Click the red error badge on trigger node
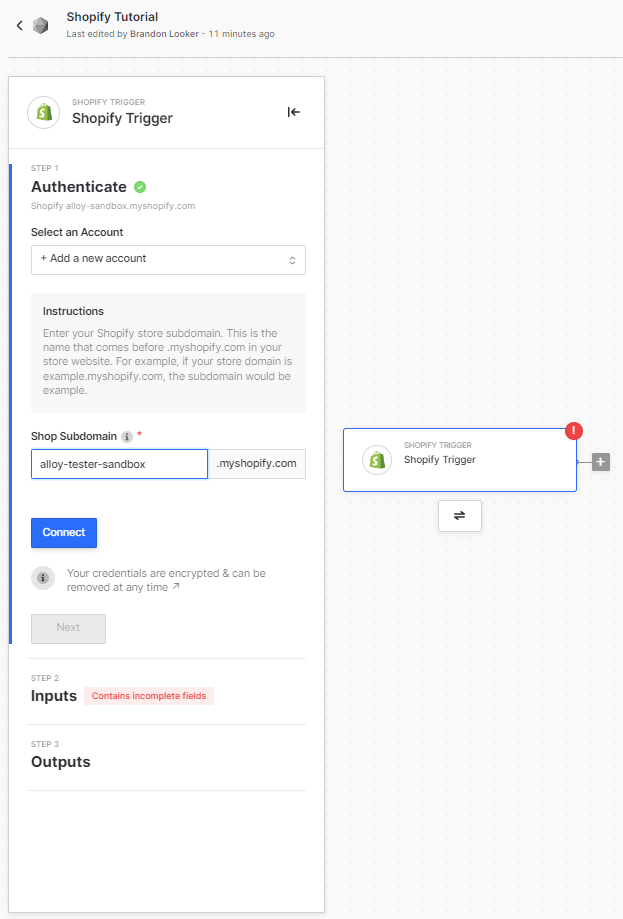Image resolution: width=623 pixels, height=919 pixels. tap(574, 431)
